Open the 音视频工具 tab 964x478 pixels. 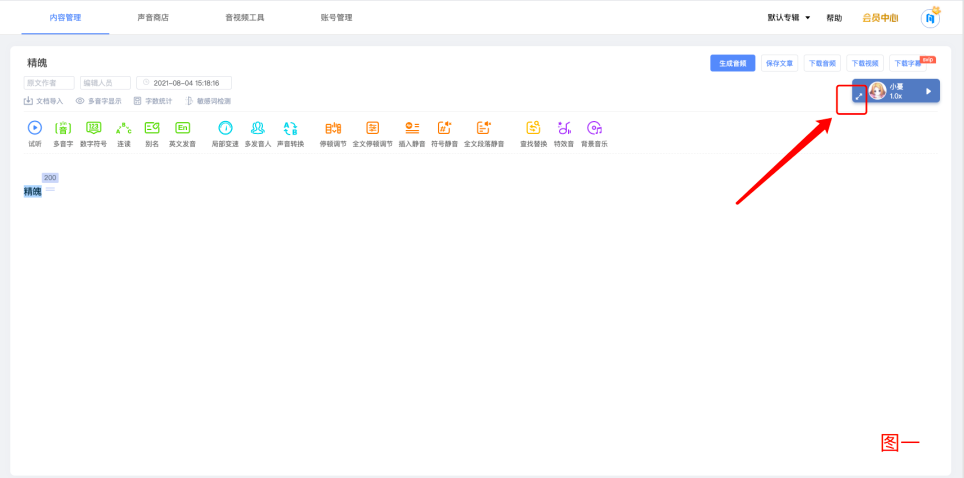(245, 18)
